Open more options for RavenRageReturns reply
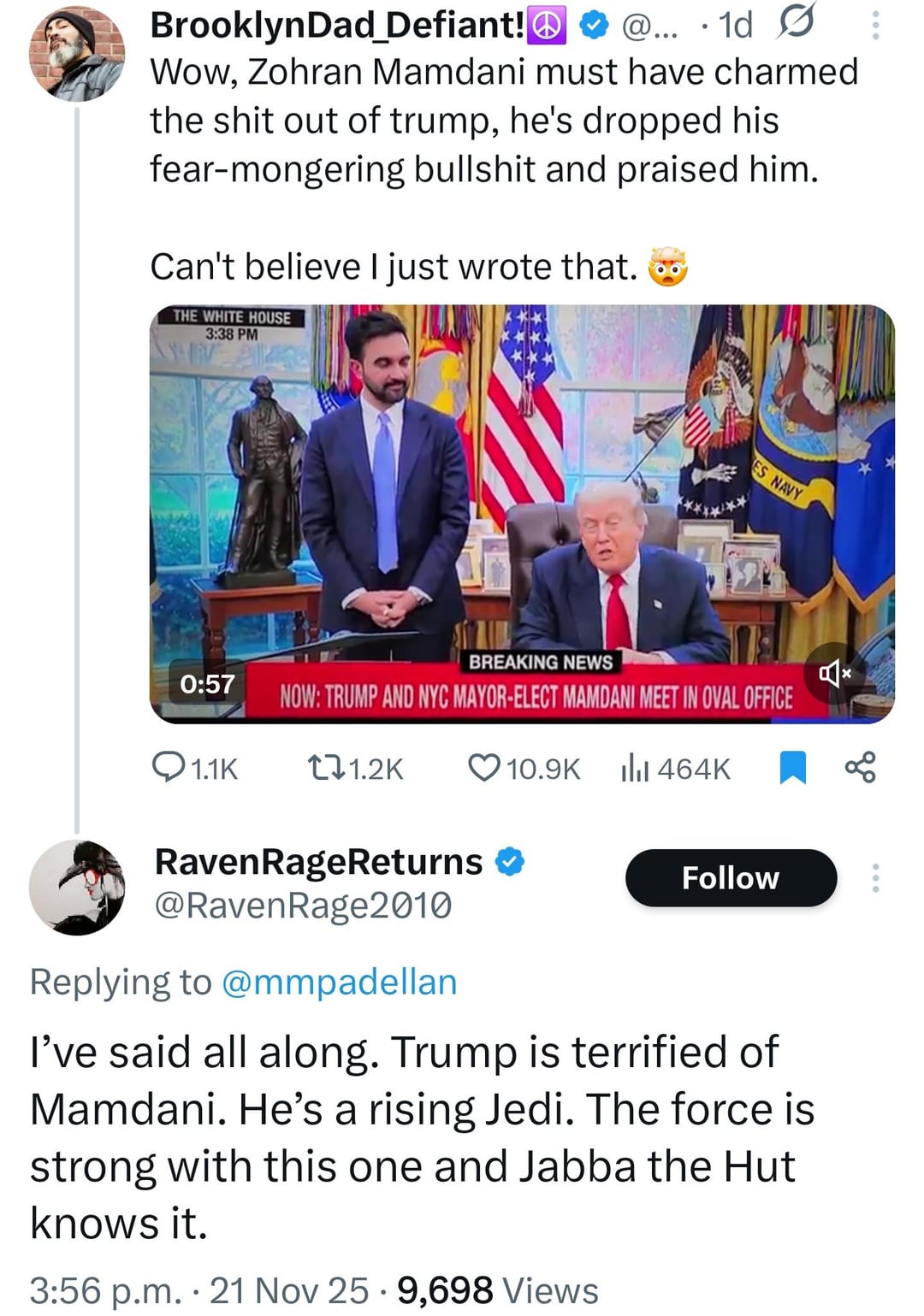924x1316 pixels. pyautogui.click(x=874, y=878)
